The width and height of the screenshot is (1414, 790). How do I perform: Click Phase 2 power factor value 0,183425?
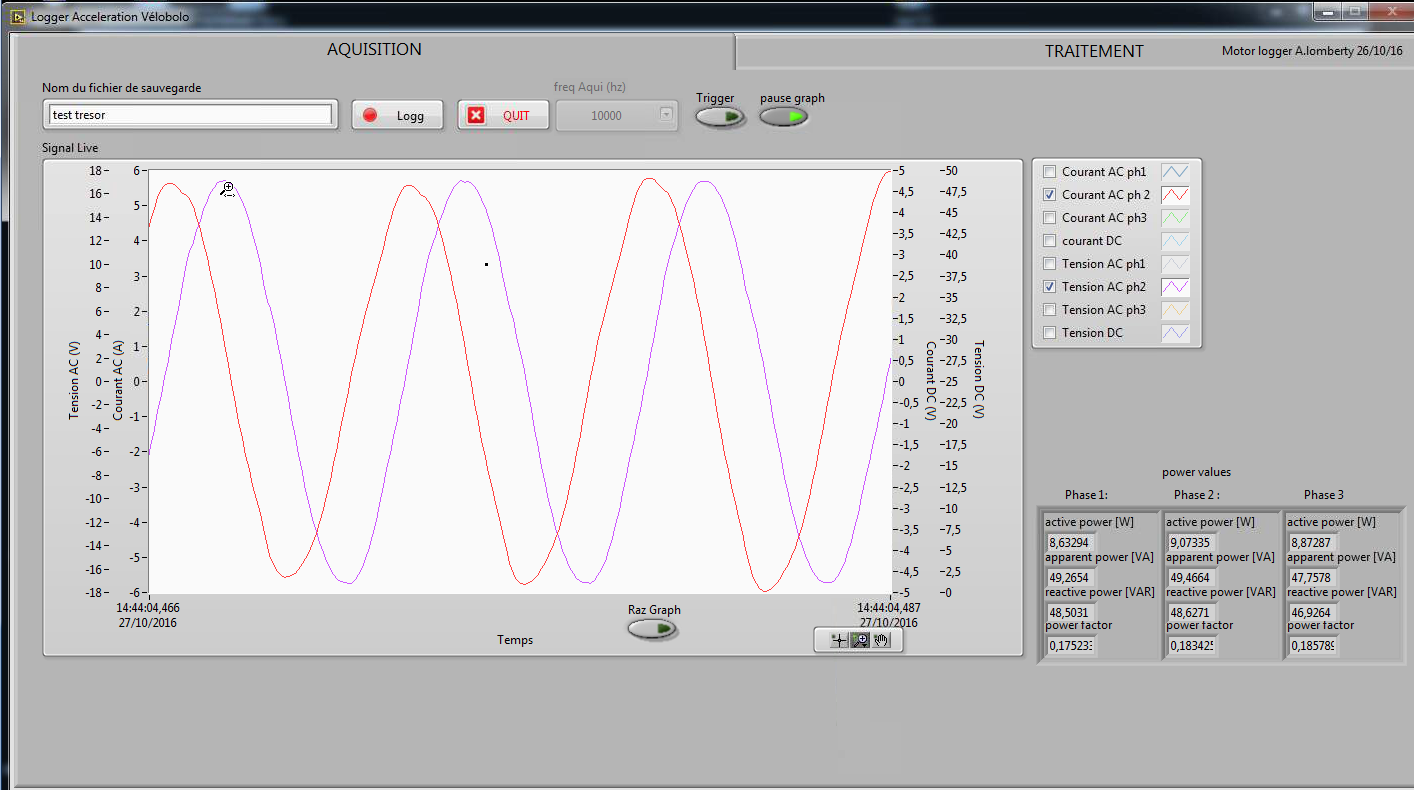point(1192,646)
